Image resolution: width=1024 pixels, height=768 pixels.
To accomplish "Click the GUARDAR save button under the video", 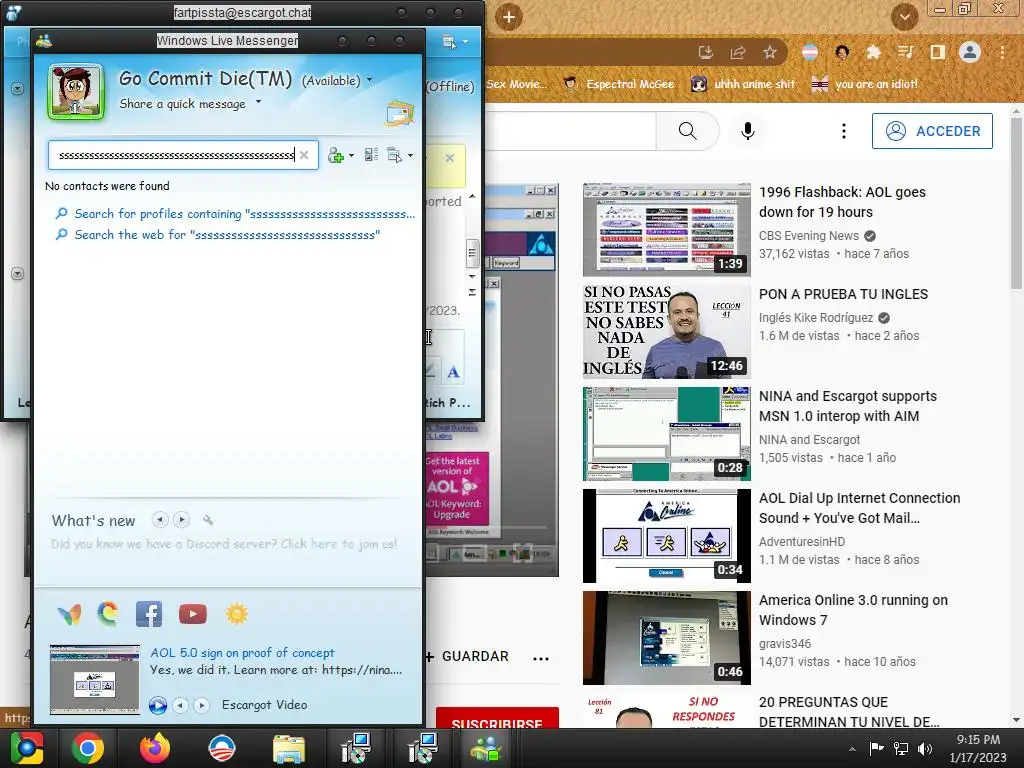I will (467, 656).
